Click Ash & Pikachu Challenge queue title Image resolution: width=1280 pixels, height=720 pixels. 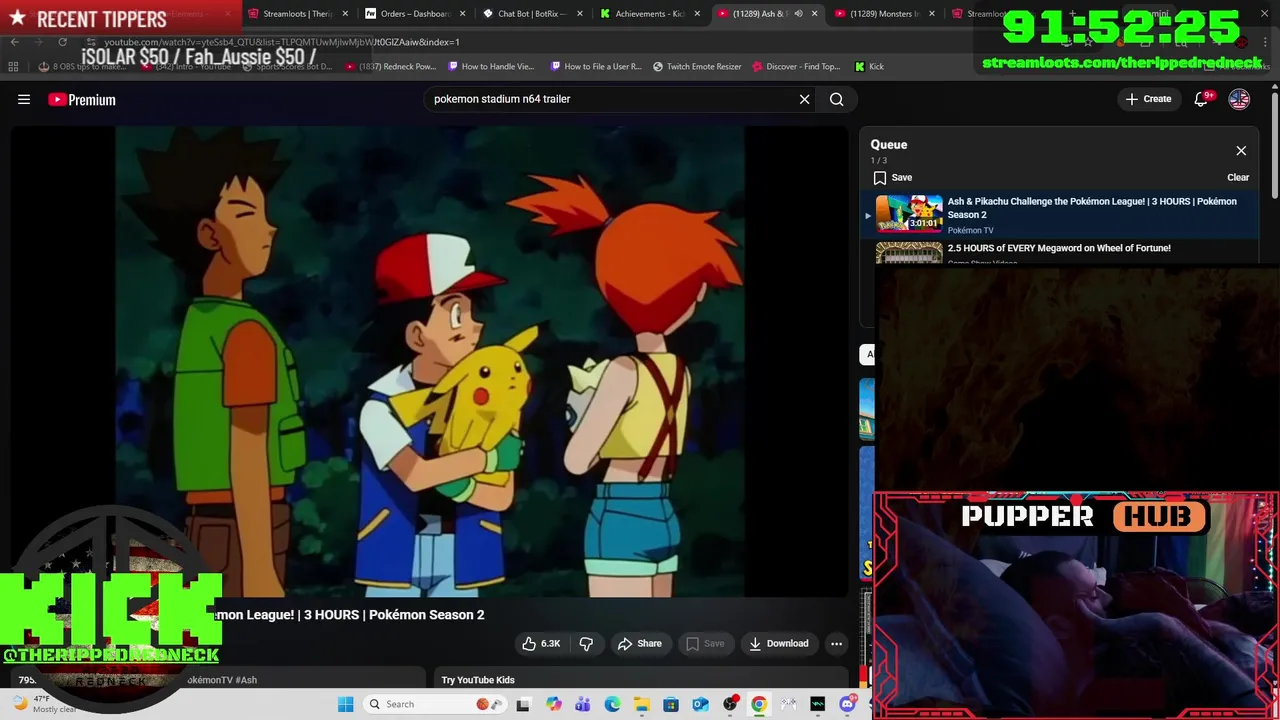coord(1091,208)
